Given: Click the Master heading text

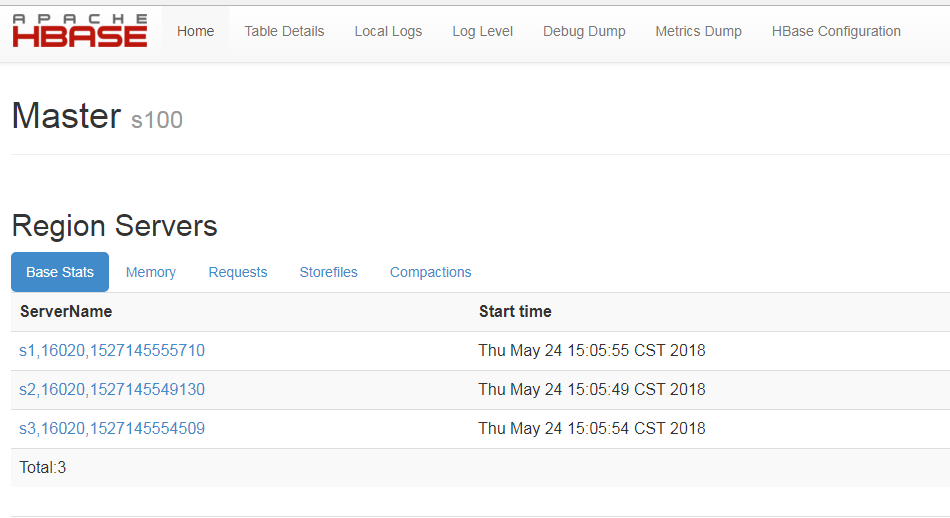Looking at the screenshot, I should tap(67, 116).
